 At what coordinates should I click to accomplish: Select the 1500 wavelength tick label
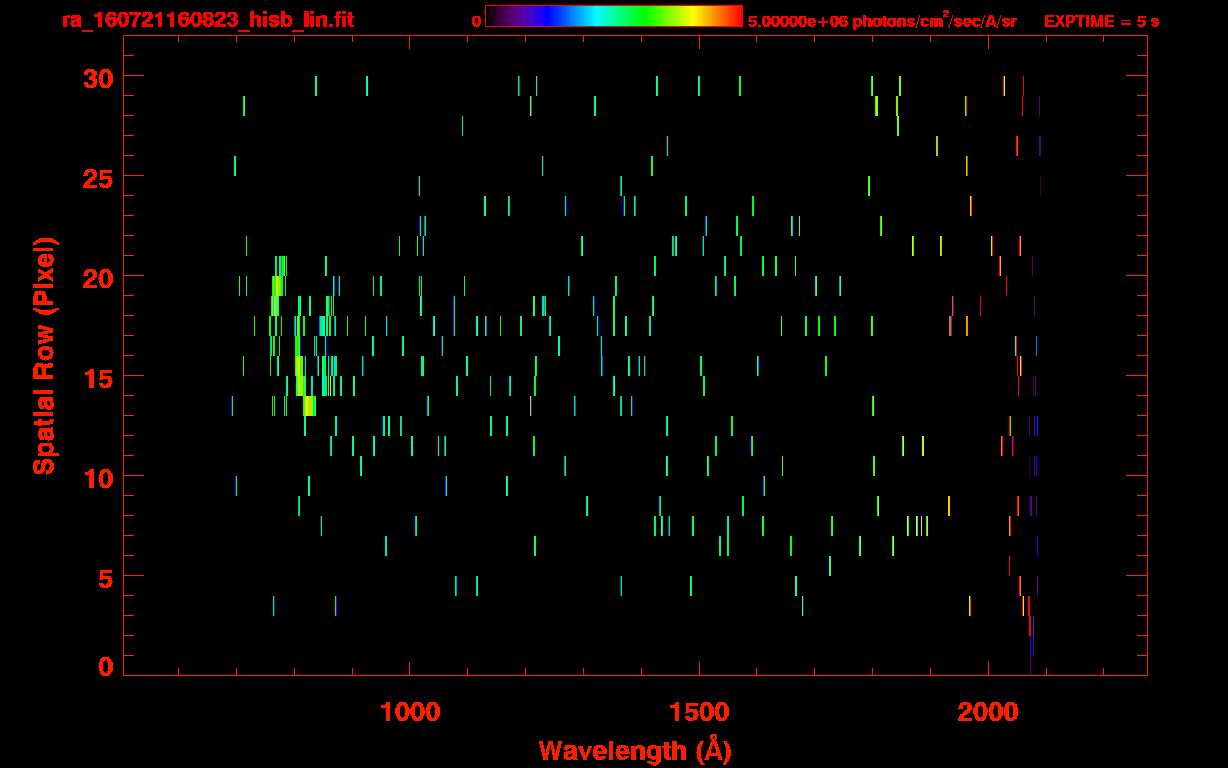tap(699, 712)
